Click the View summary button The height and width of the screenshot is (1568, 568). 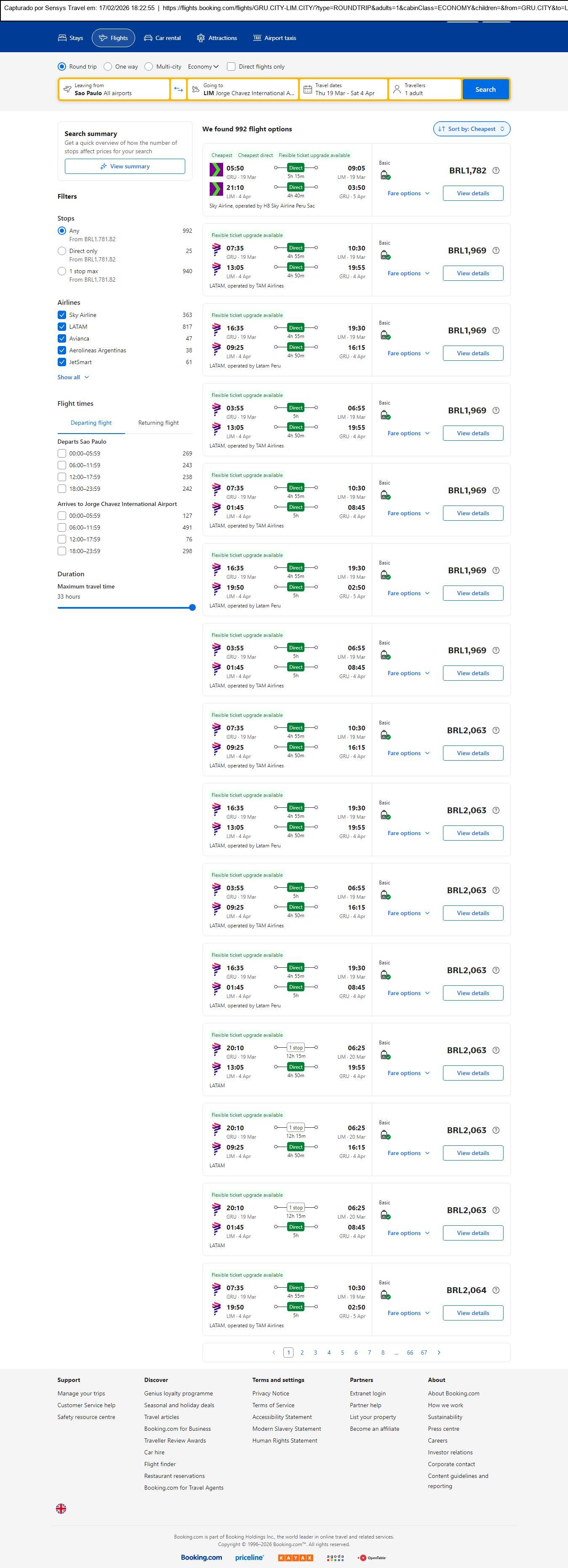[125, 167]
